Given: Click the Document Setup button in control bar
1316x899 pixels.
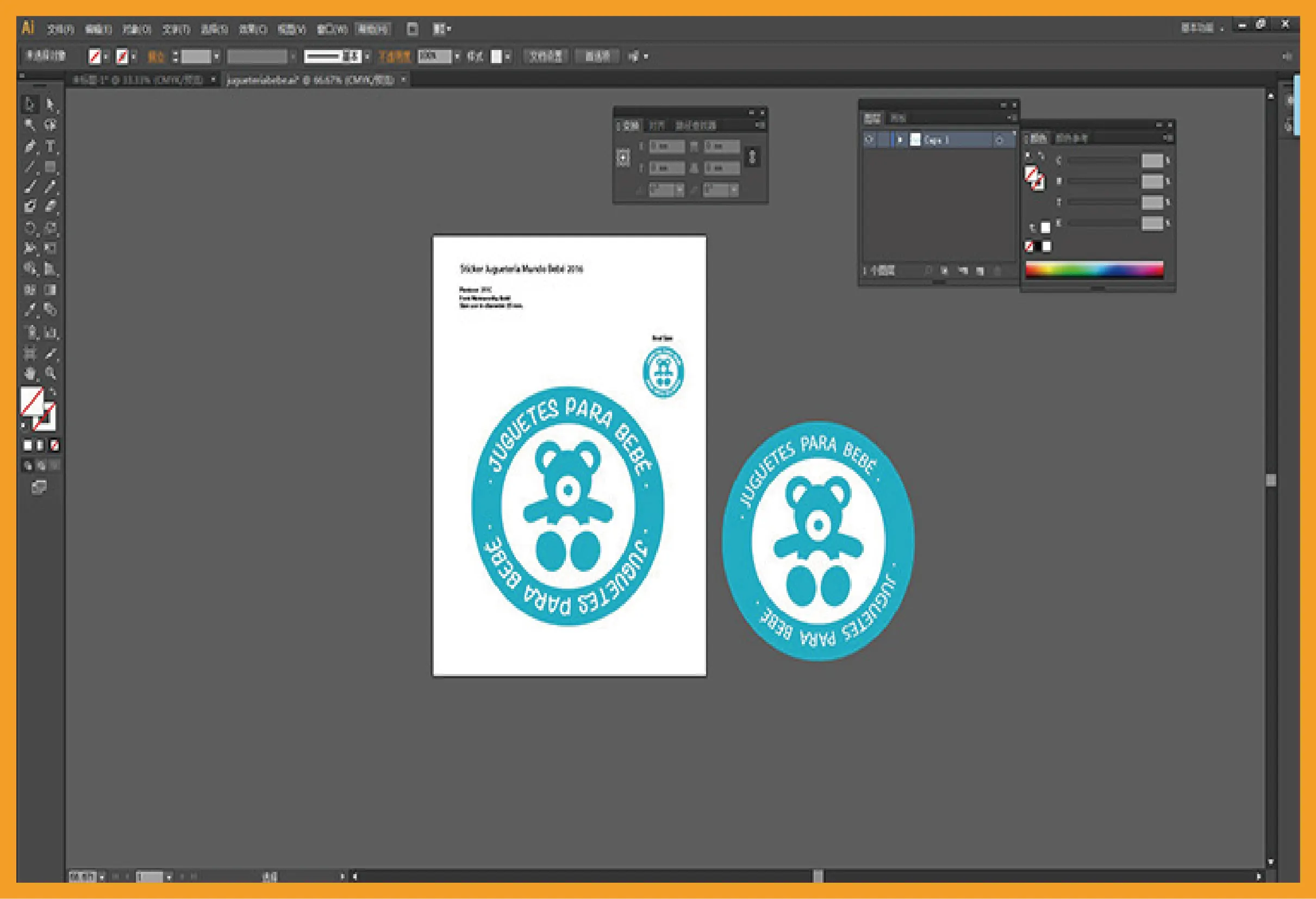Looking at the screenshot, I should click(545, 57).
